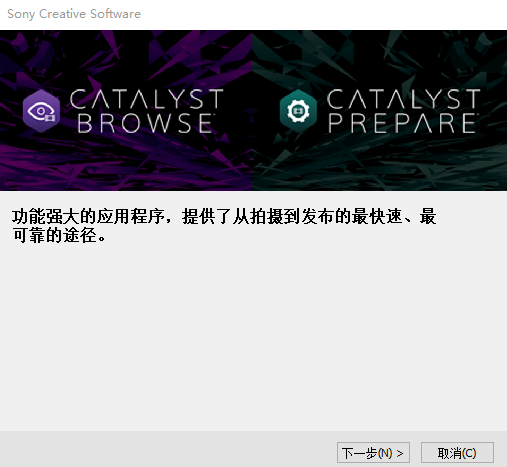
Task: Click the word BROWSE in the banner
Action: coord(145,123)
